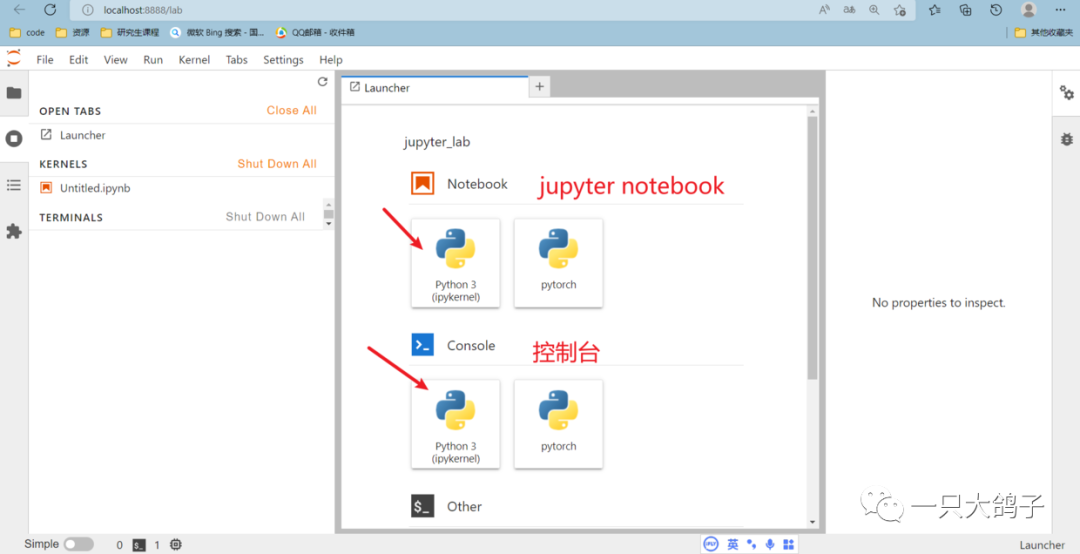Open pytorch kernel console
This screenshot has width=1080, height=554.
pyautogui.click(x=558, y=424)
